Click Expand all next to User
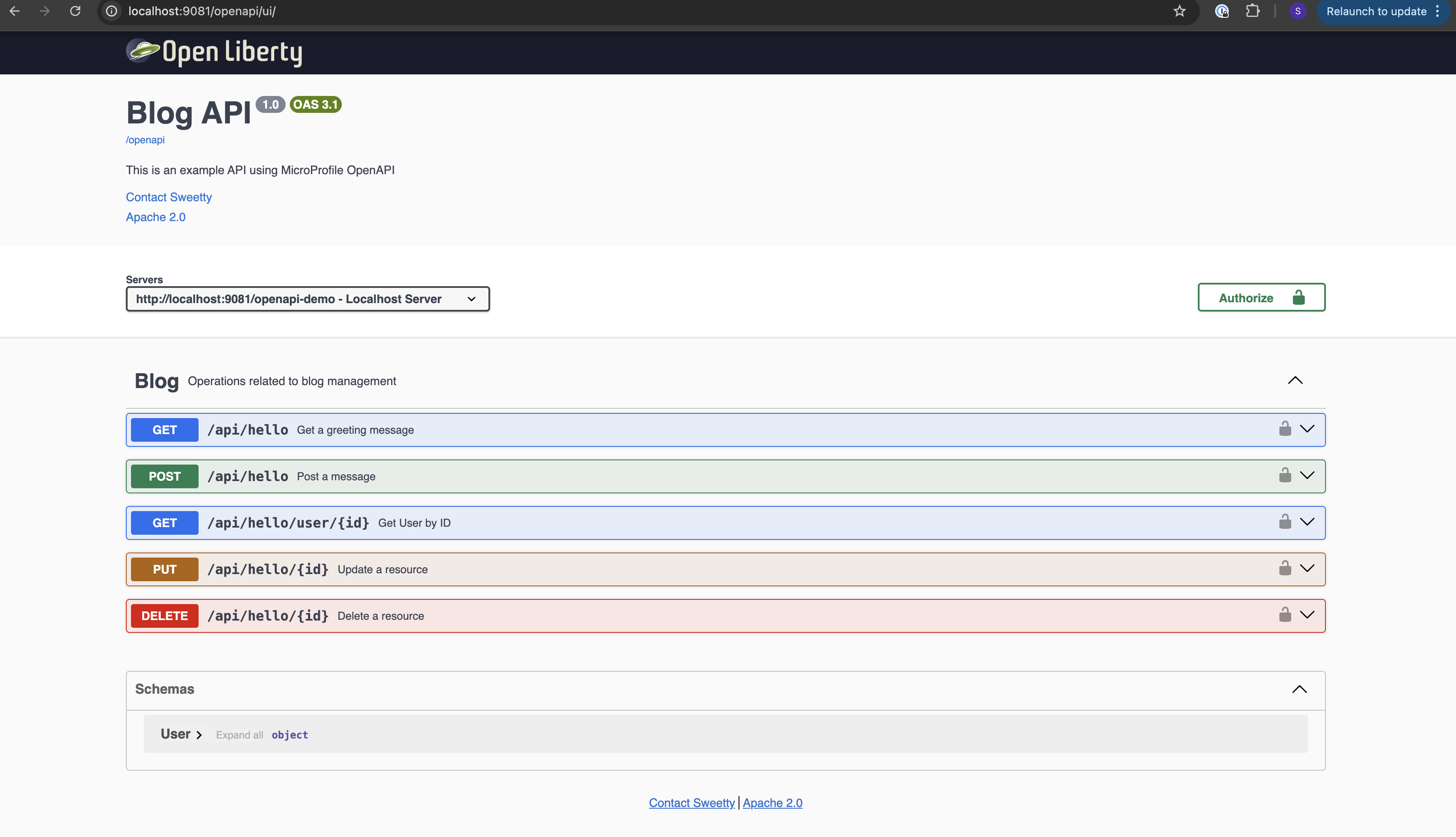The width and height of the screenshot is (1456, 837). 239,735
